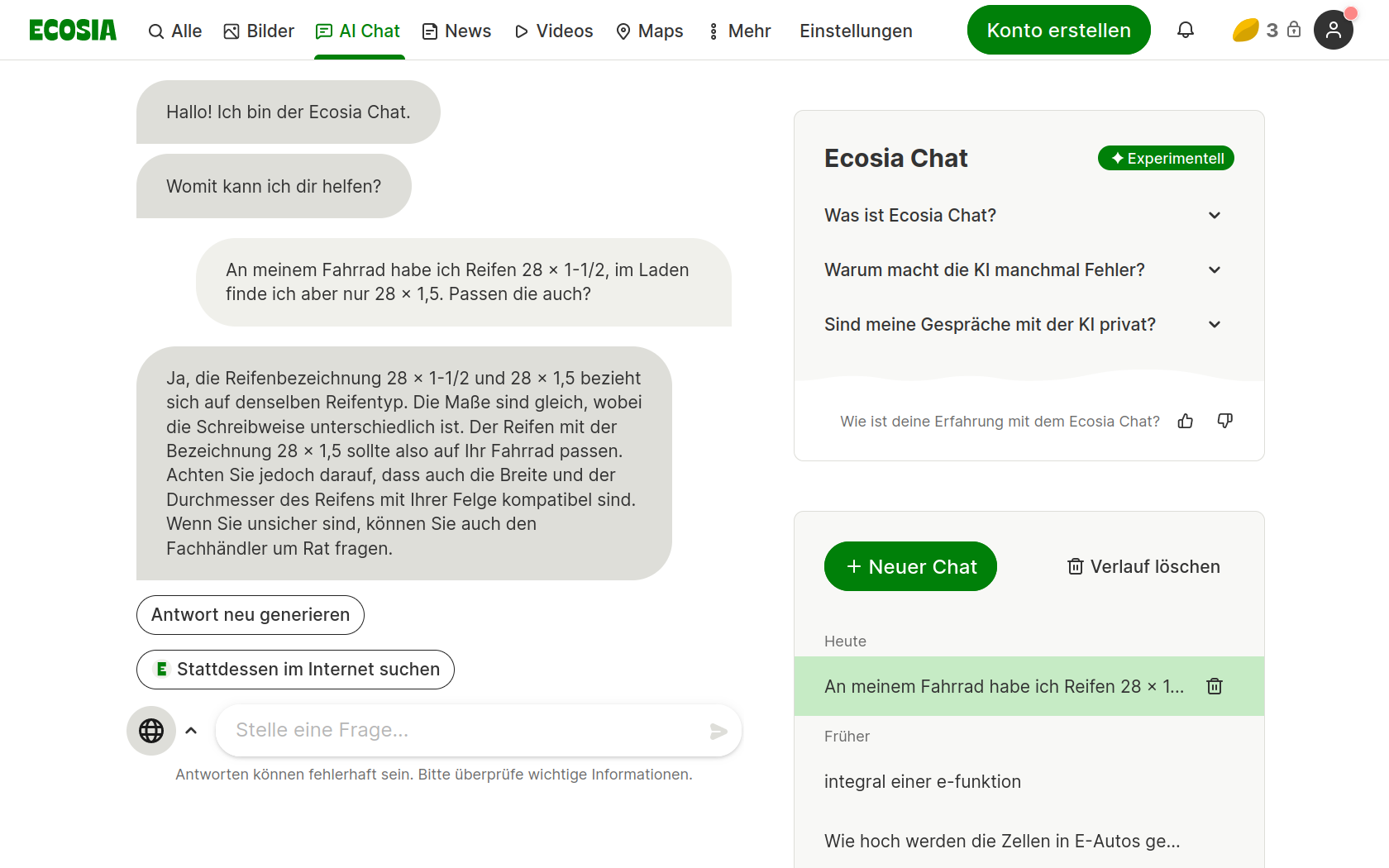1389x868 pixels.
Task: Open the Mehr menu
Action: [740, 31]
